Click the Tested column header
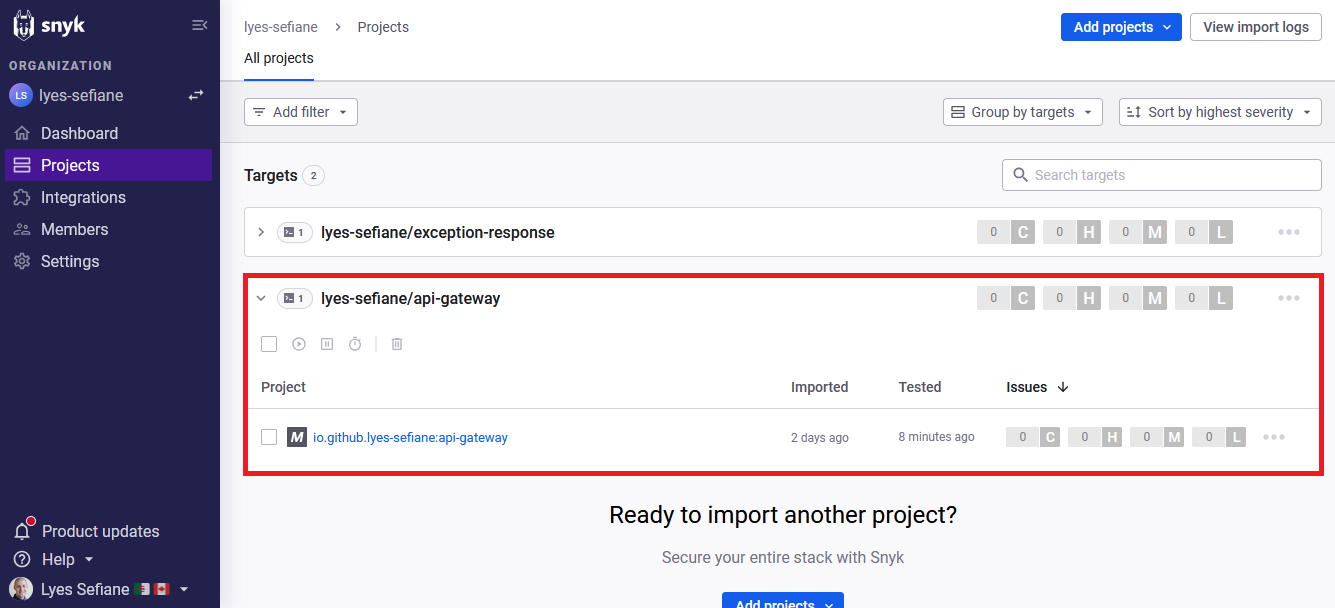This screenshot has width=1335, height=608. [x=920, y=387]
